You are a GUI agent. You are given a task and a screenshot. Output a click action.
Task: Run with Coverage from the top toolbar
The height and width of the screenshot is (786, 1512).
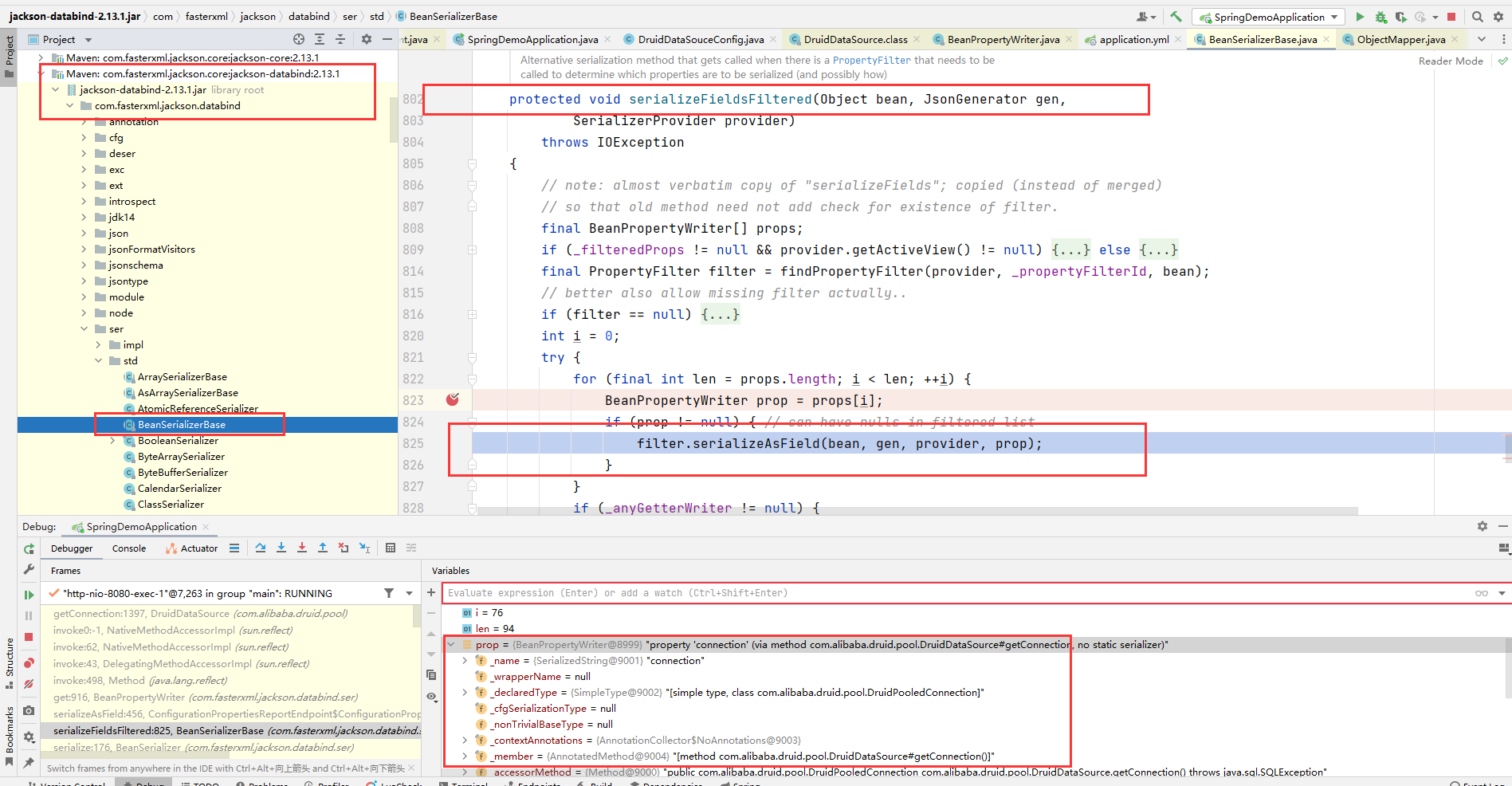point(1400,17)
